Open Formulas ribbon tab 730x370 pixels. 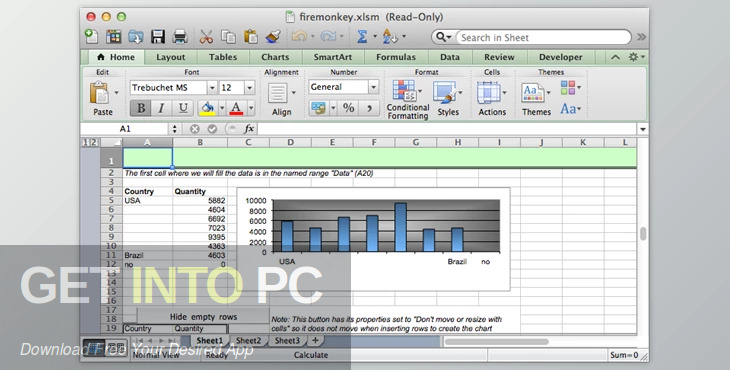[396, 57]
